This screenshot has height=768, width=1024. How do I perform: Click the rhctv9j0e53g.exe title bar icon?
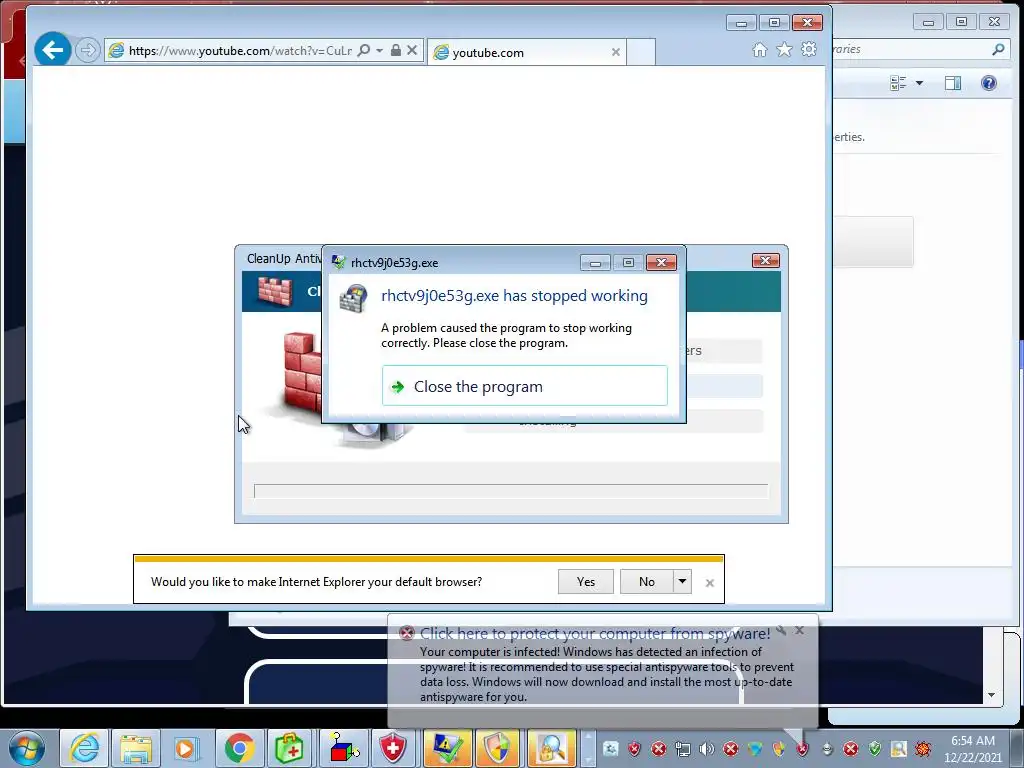click(x=338, y=263)
